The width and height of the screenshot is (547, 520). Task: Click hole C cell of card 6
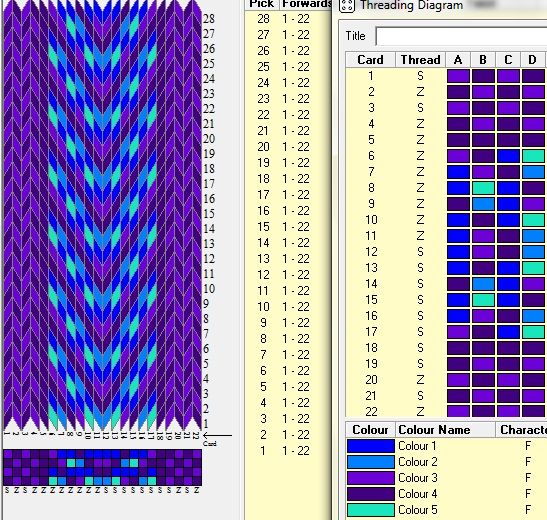click(x=508, y=156)
